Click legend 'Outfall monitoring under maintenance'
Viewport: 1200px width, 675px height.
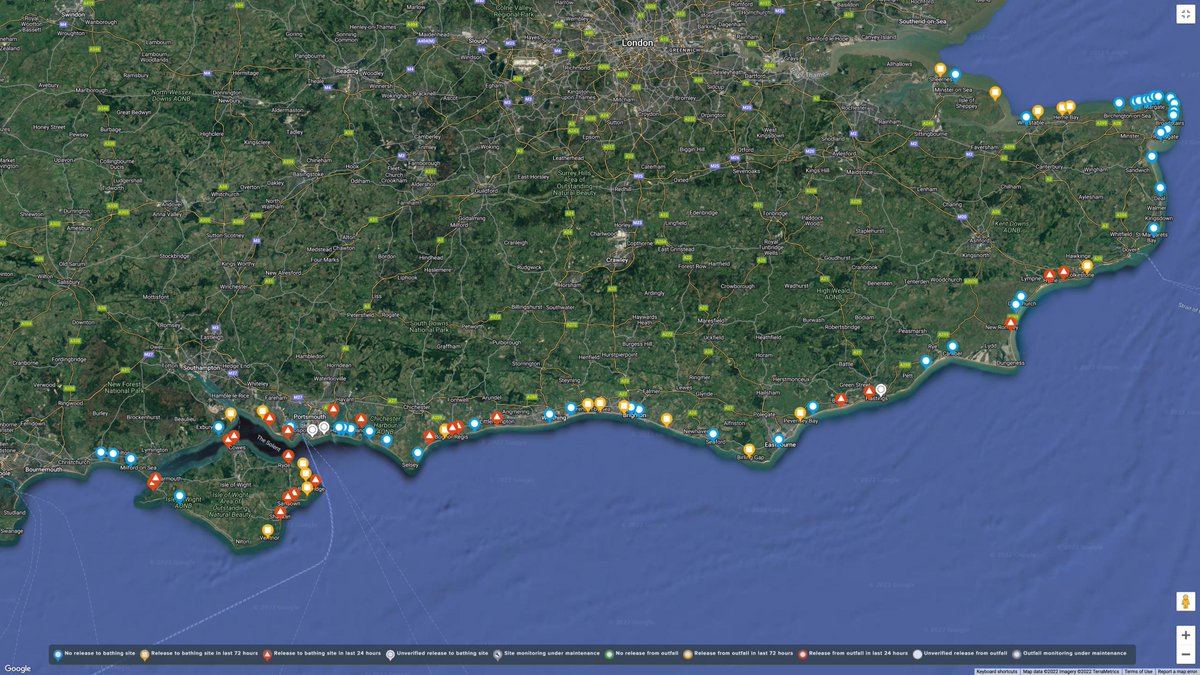click(x=1069, y=653)
